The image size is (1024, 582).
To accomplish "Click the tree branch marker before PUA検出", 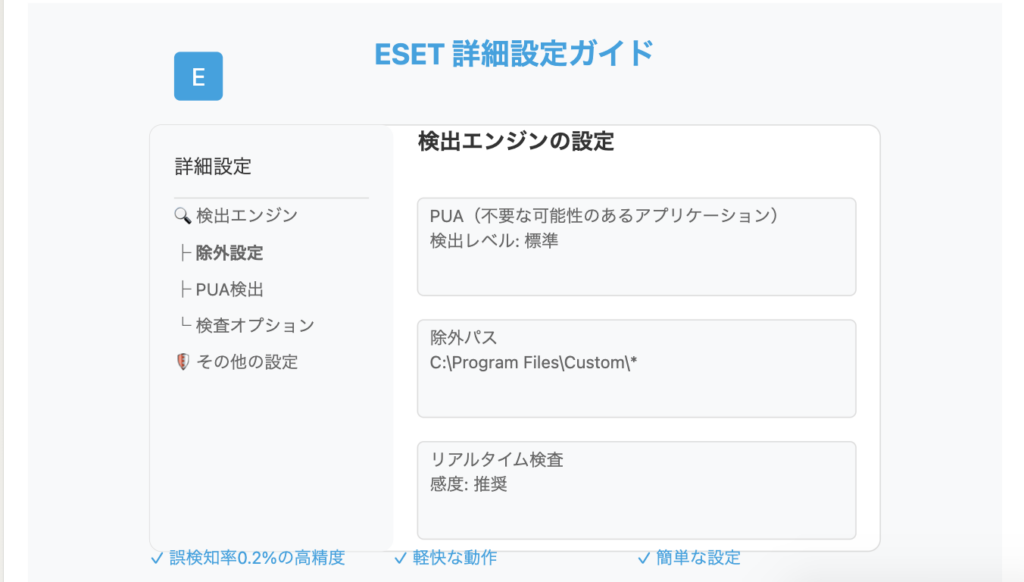I will (185, 289).
